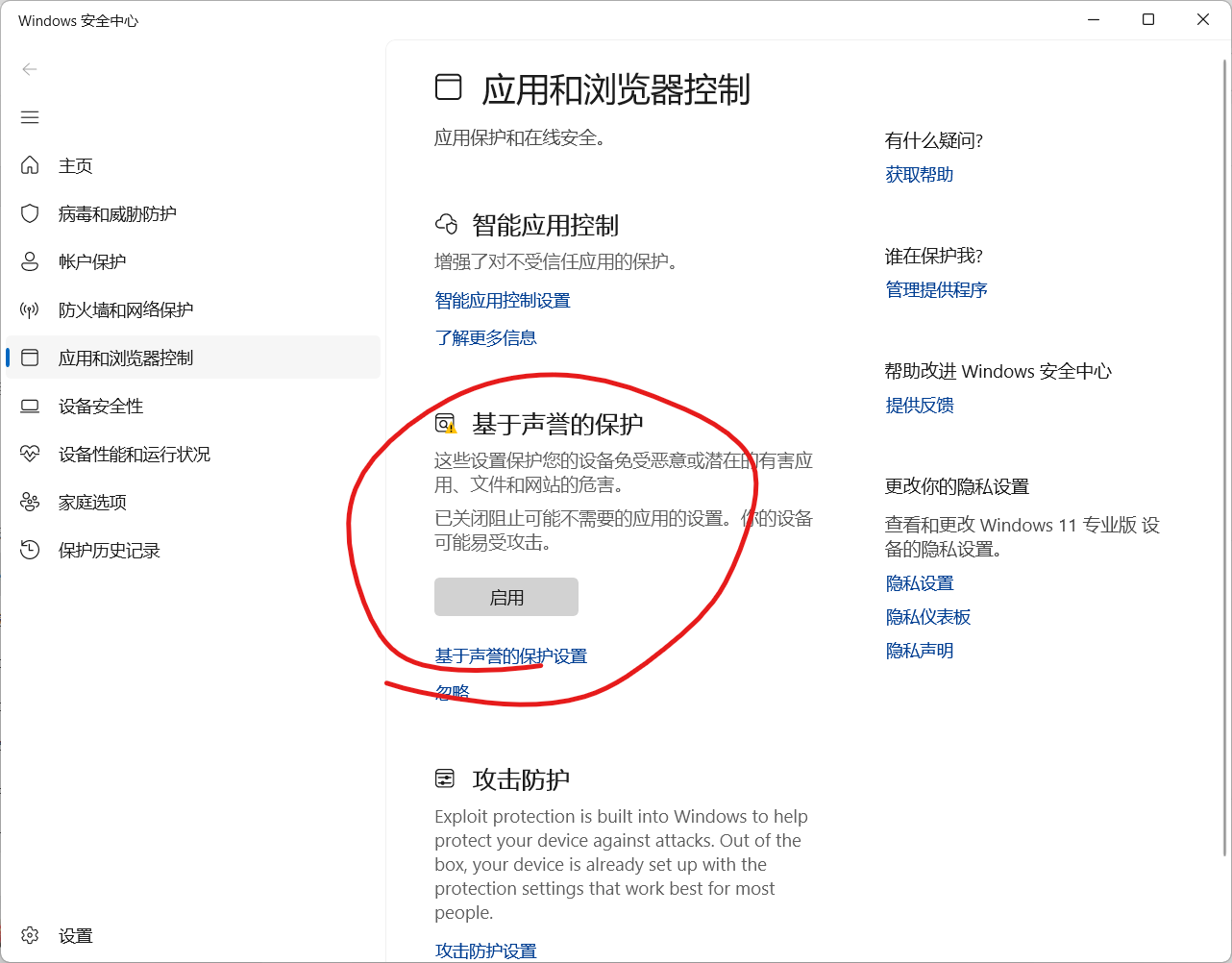Enable protection via the 启用 button
This screenshot has width=1232, height=963.
click(x=505, y=596)
